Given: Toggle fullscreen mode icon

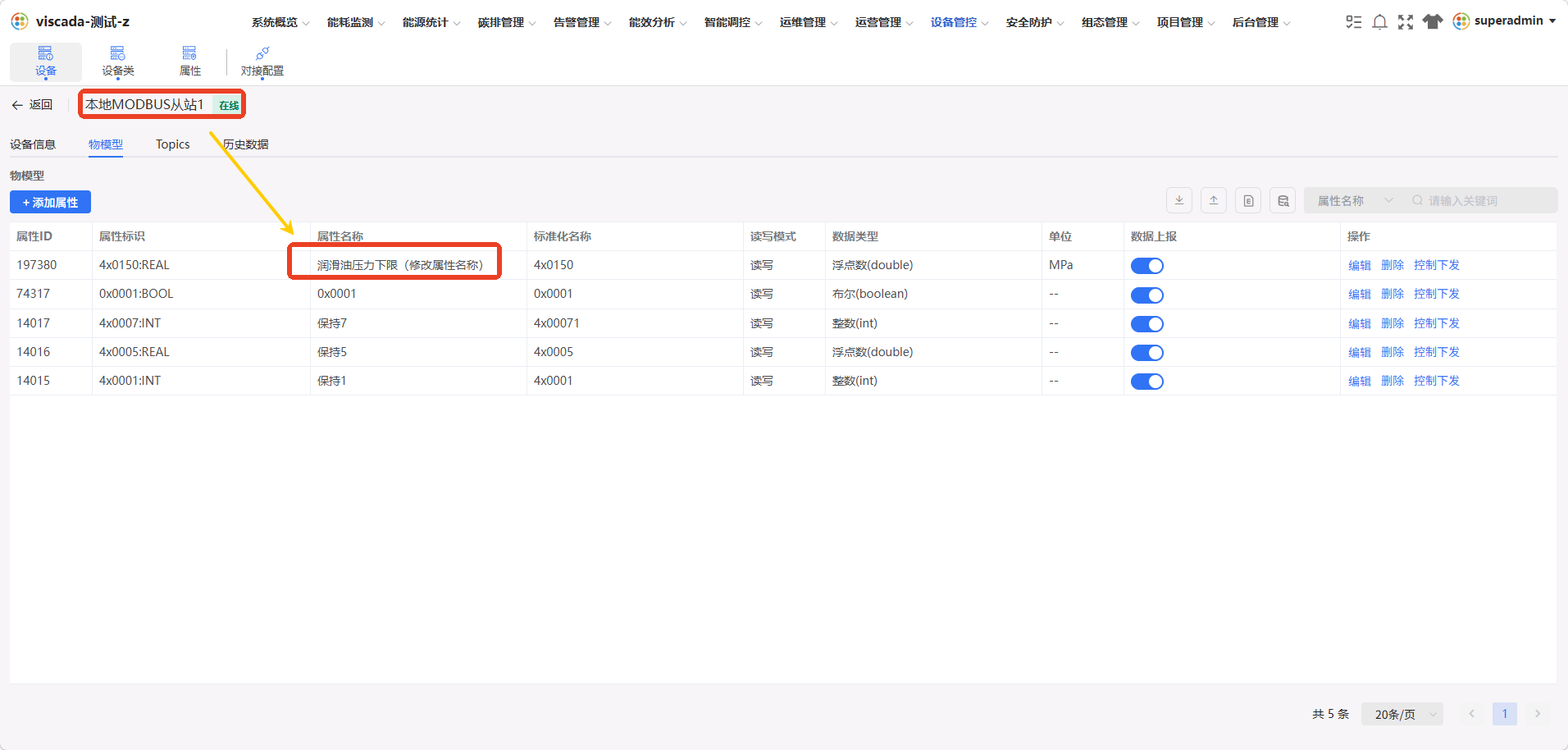Looking at the screenshot, I should (1406, 22).
